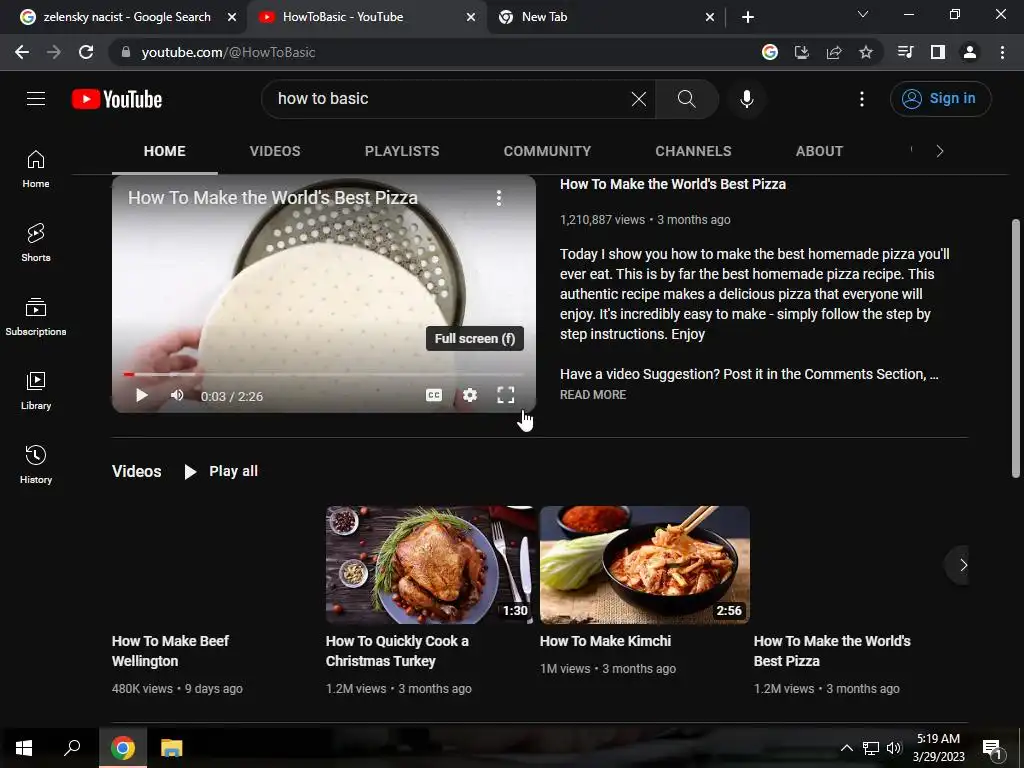This screenshot has width=1024, height=768.
Task: Open the Windows Start menu
Action: [x=24, y=748]
